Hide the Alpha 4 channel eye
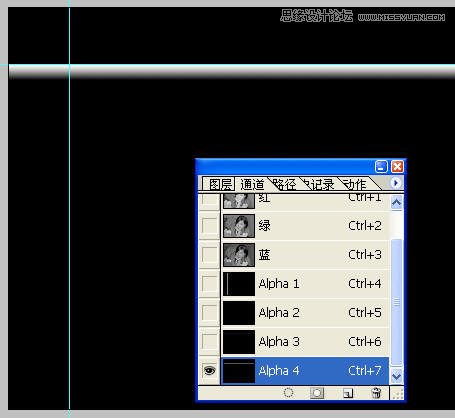Viewport: 455px width, 418px height. pos(209,370)
